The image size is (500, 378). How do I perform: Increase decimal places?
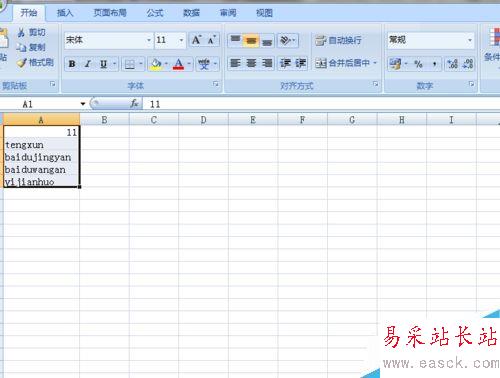(x=452, y=64)
